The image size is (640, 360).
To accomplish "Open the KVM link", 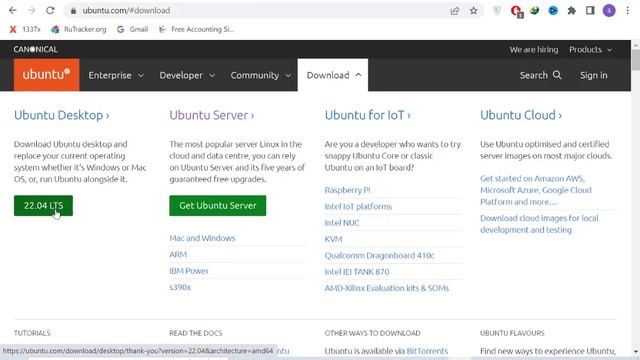I will (333, 239).
